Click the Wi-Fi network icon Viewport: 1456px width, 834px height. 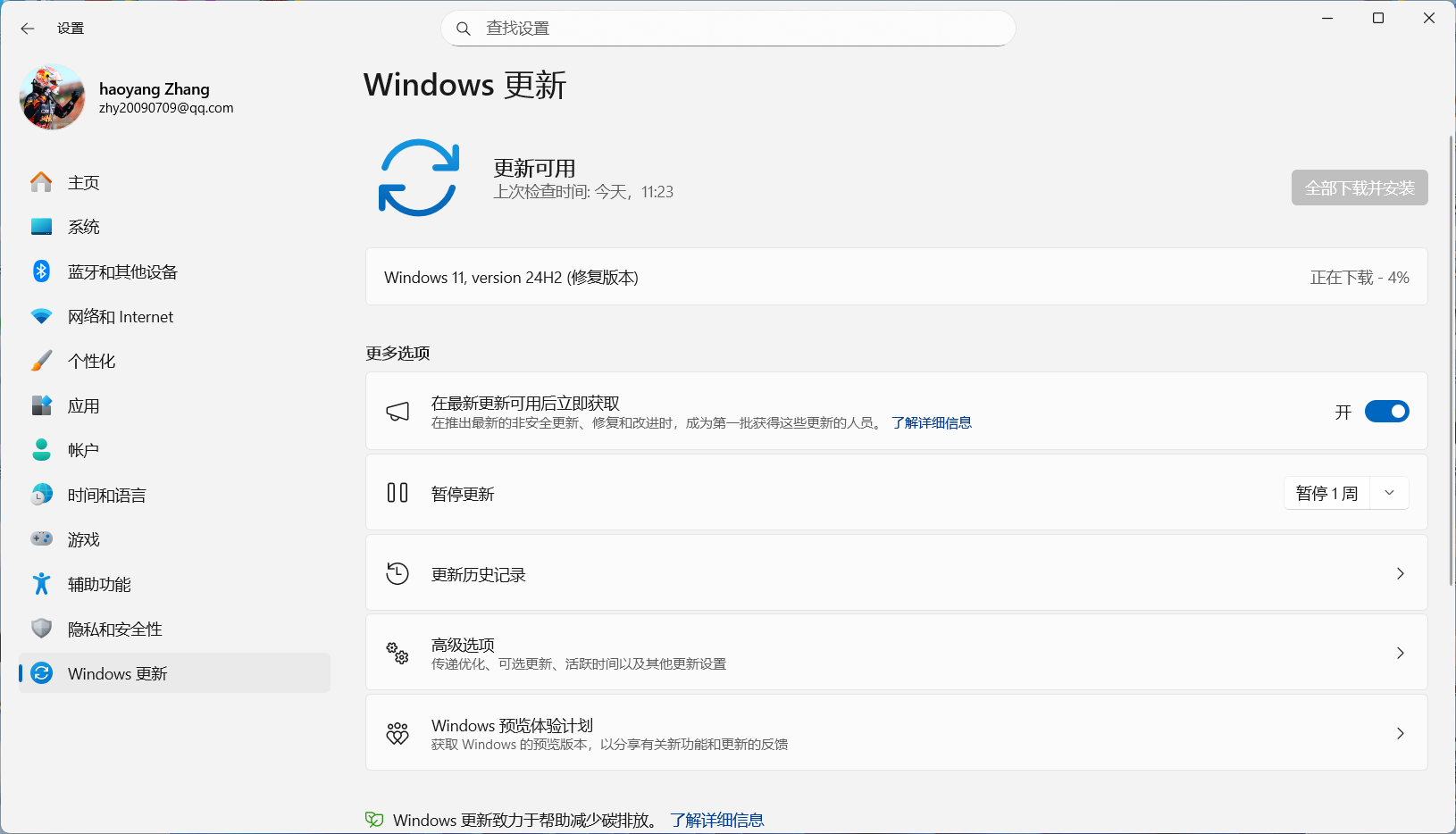[x=41, y=316]
